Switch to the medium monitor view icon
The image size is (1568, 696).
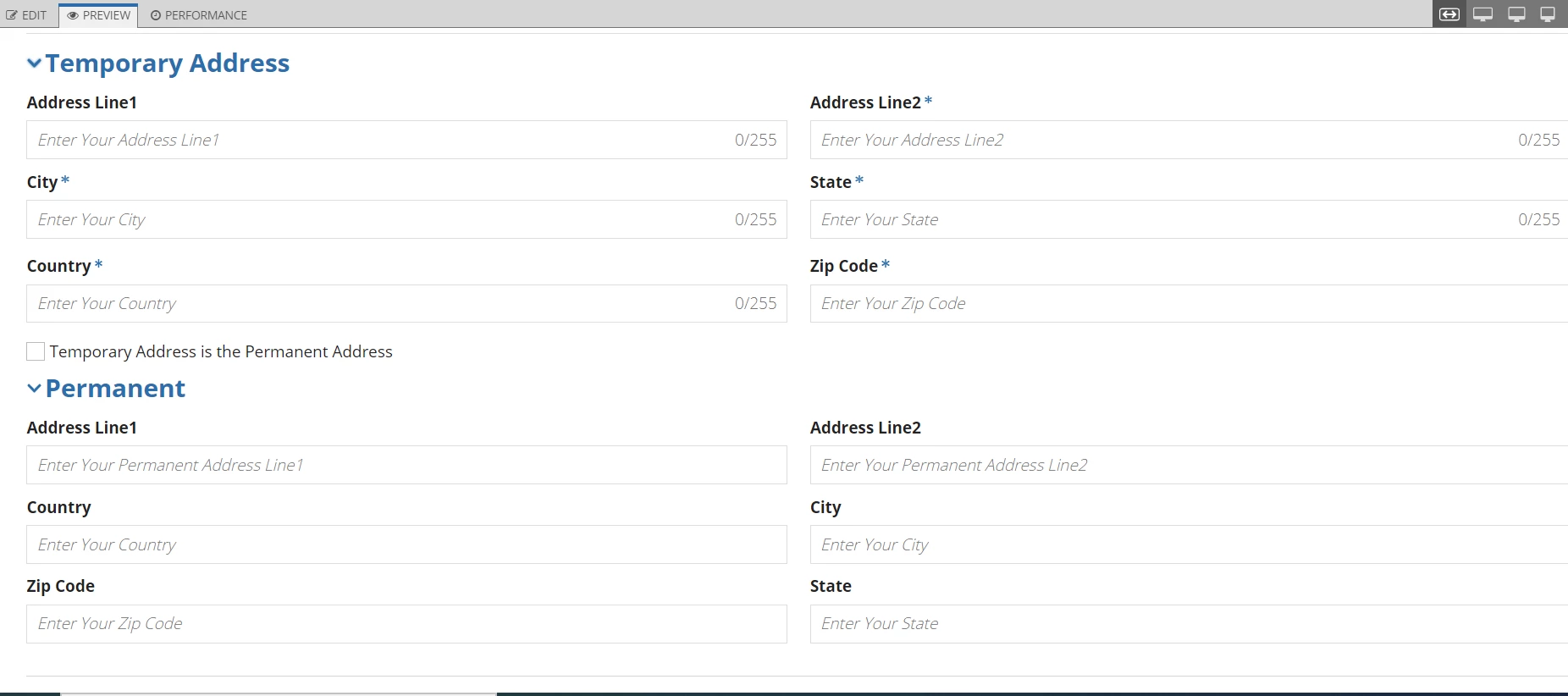point(1516,14)
